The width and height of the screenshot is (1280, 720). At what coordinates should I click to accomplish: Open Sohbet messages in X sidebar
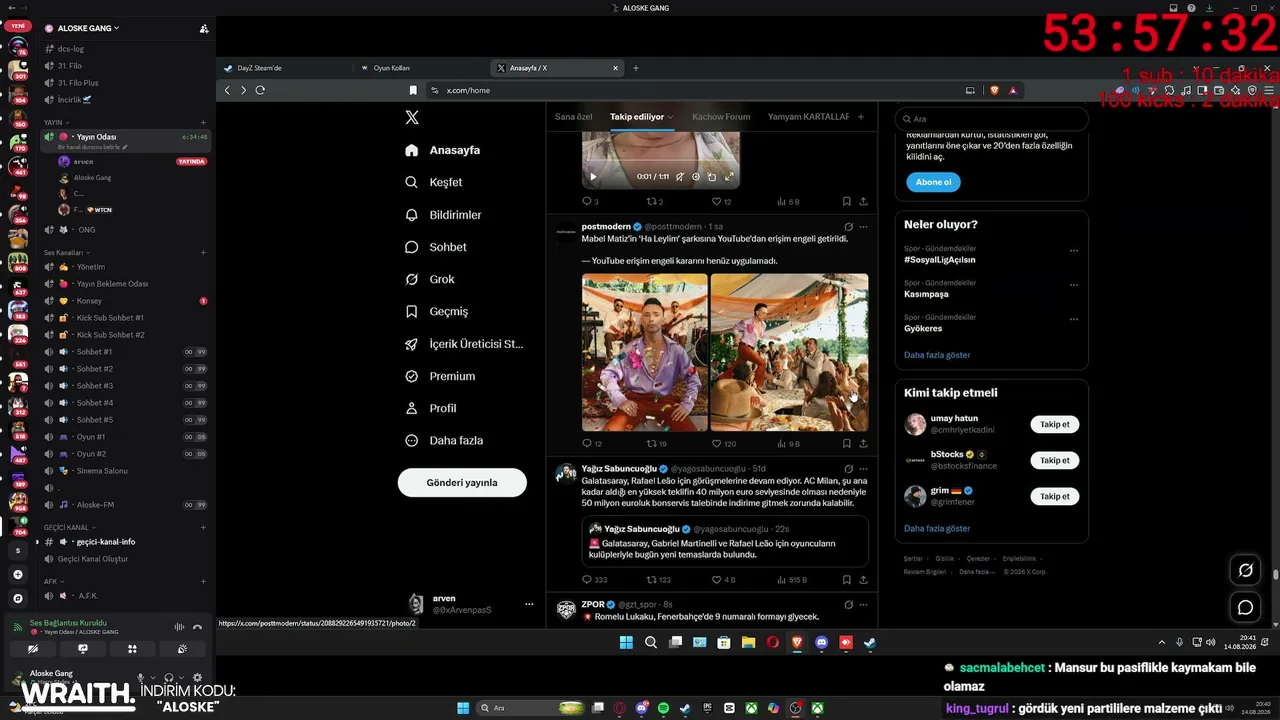pyautogui.click(x=436, y=247)
